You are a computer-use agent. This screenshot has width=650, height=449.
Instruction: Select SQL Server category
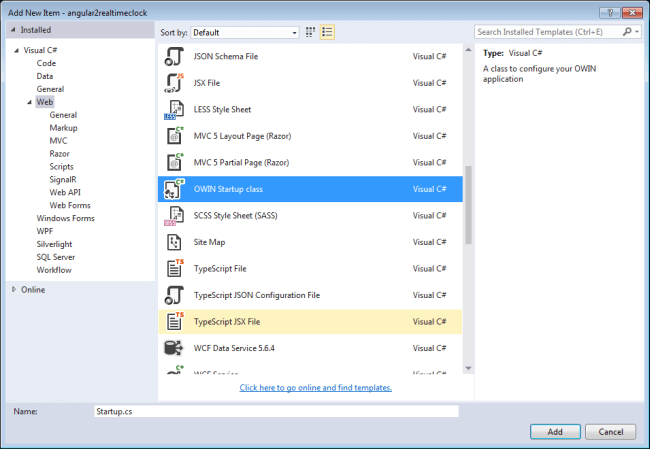56,257
